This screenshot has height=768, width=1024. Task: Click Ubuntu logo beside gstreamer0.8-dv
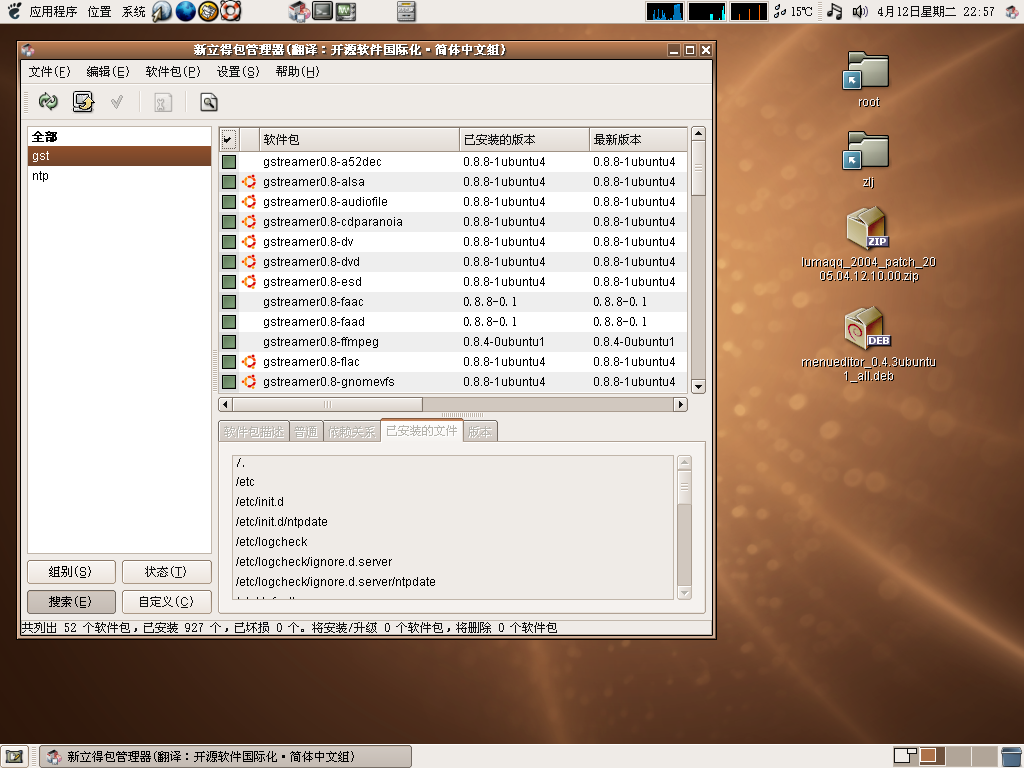tap(249, 242)
